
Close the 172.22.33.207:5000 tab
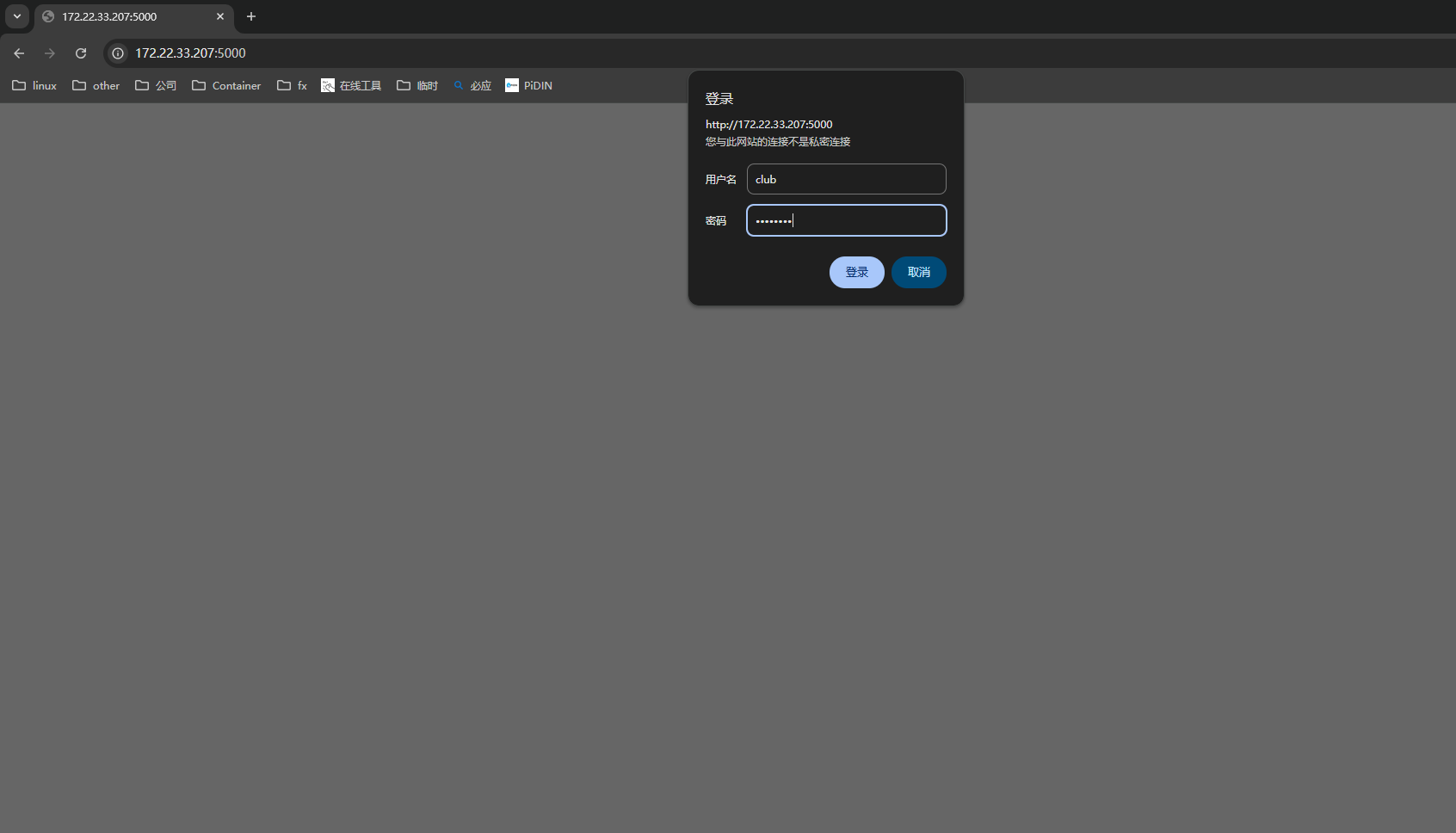[x=220, y=16]
